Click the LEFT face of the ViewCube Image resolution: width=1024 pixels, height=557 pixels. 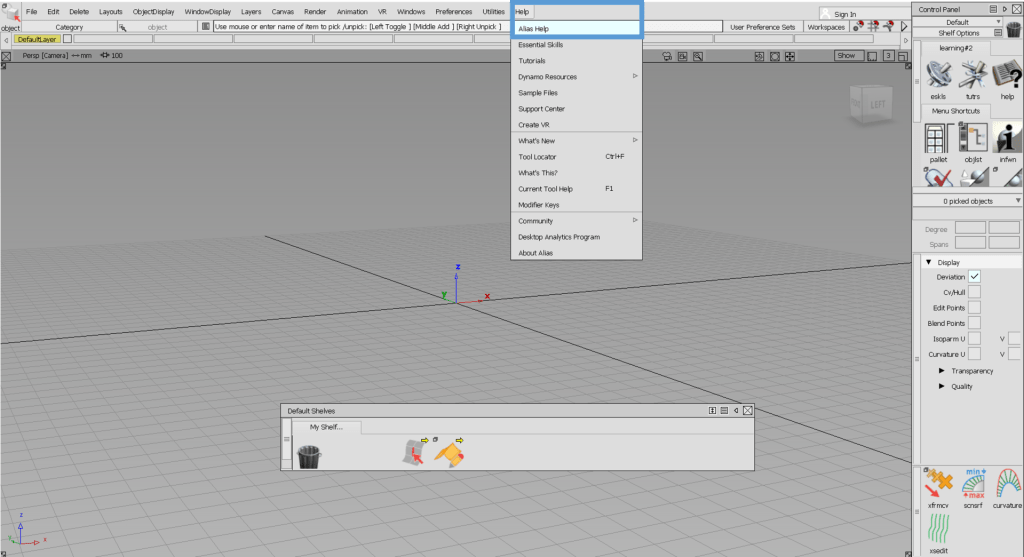click(x=877, y=104)
